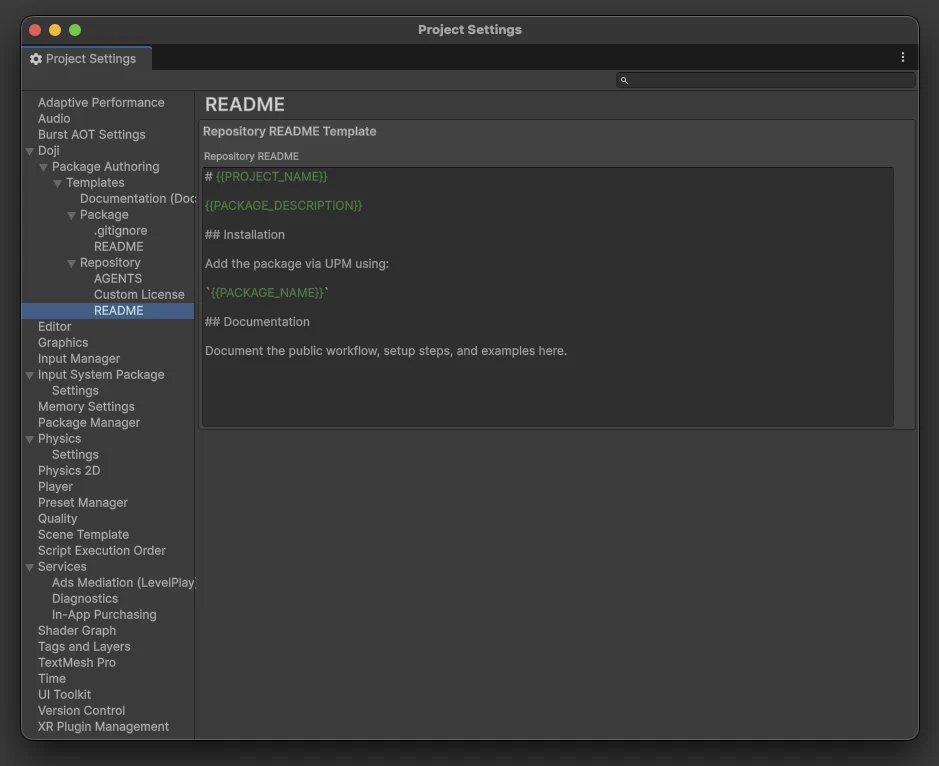
Task: Collapse the Input System Package node
Action: (x=29, y=376)
